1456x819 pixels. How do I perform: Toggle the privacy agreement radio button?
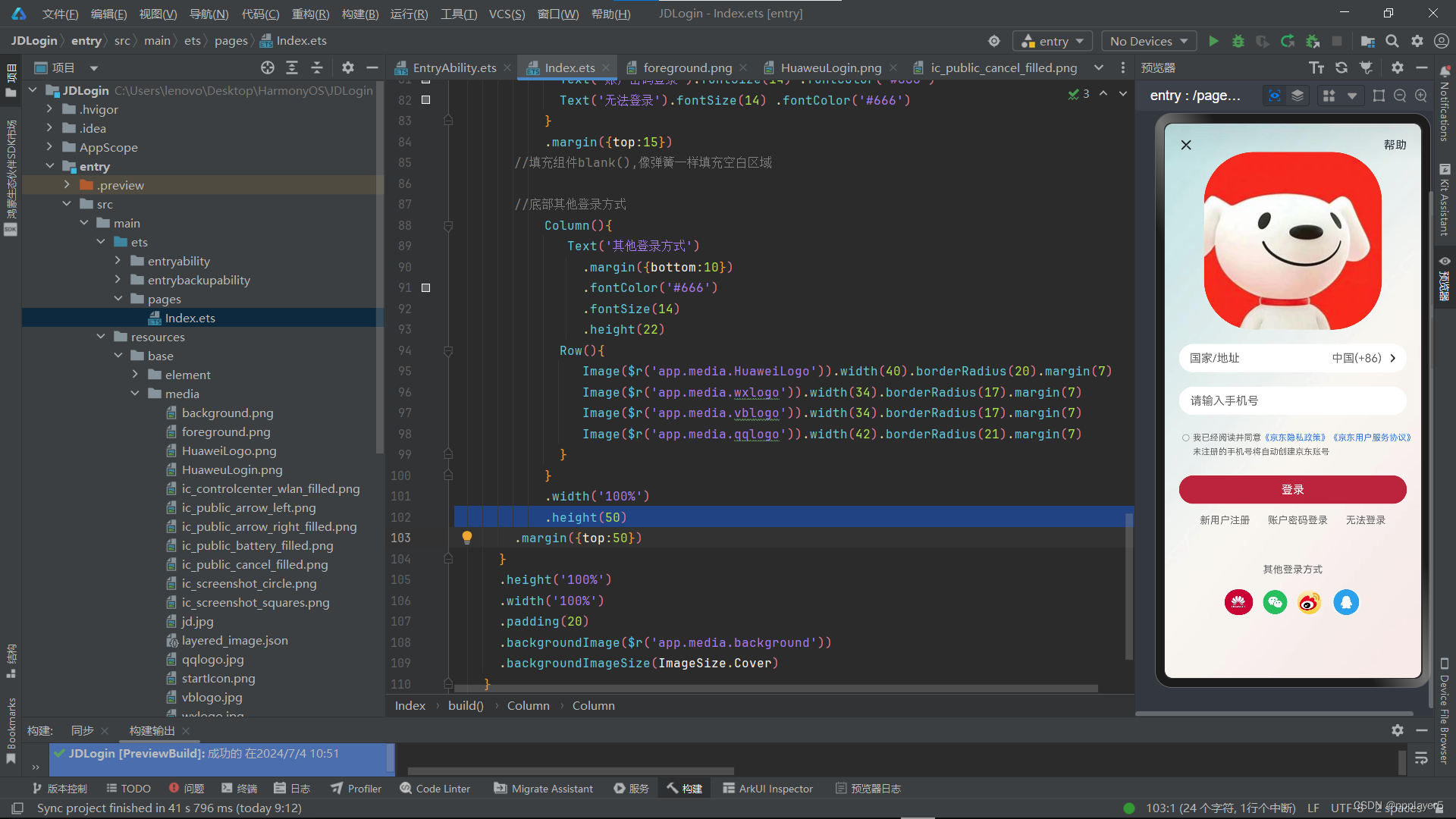point(1185,438)
